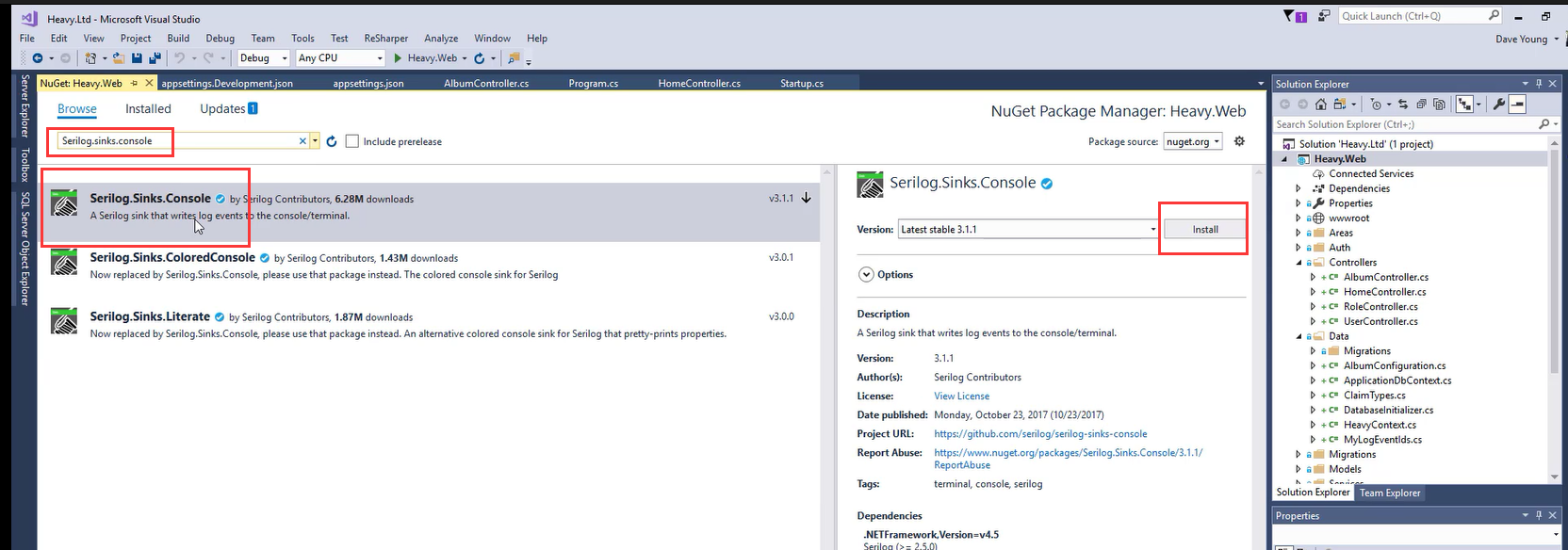This screenshot has width=1568, height=550.
Task: Close the NuGet: Heavy.Web tab
Action: coord(149,83)
